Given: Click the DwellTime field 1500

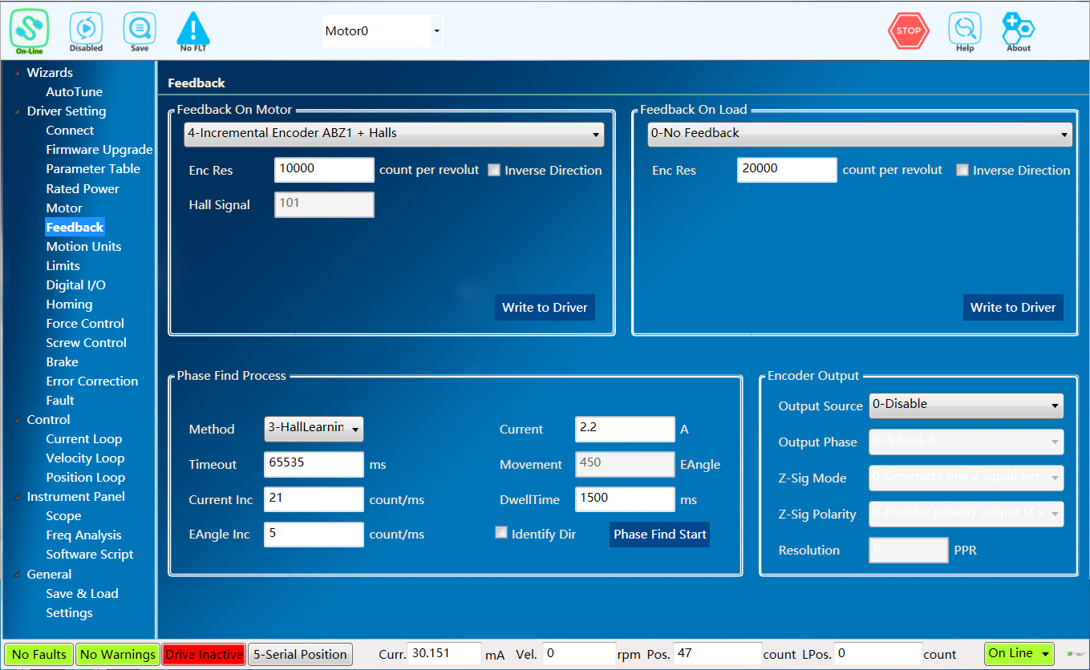Looking at the screenshot, I should pos(625,499).
